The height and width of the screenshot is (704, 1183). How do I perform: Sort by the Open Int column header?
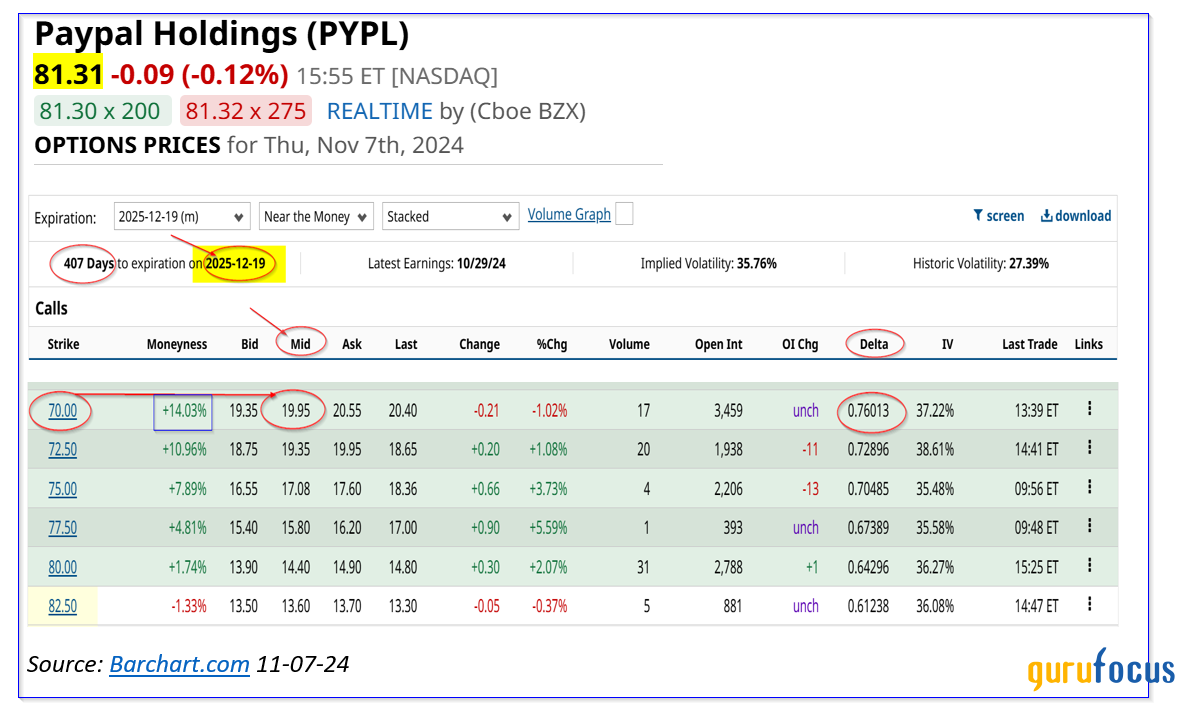718,344
